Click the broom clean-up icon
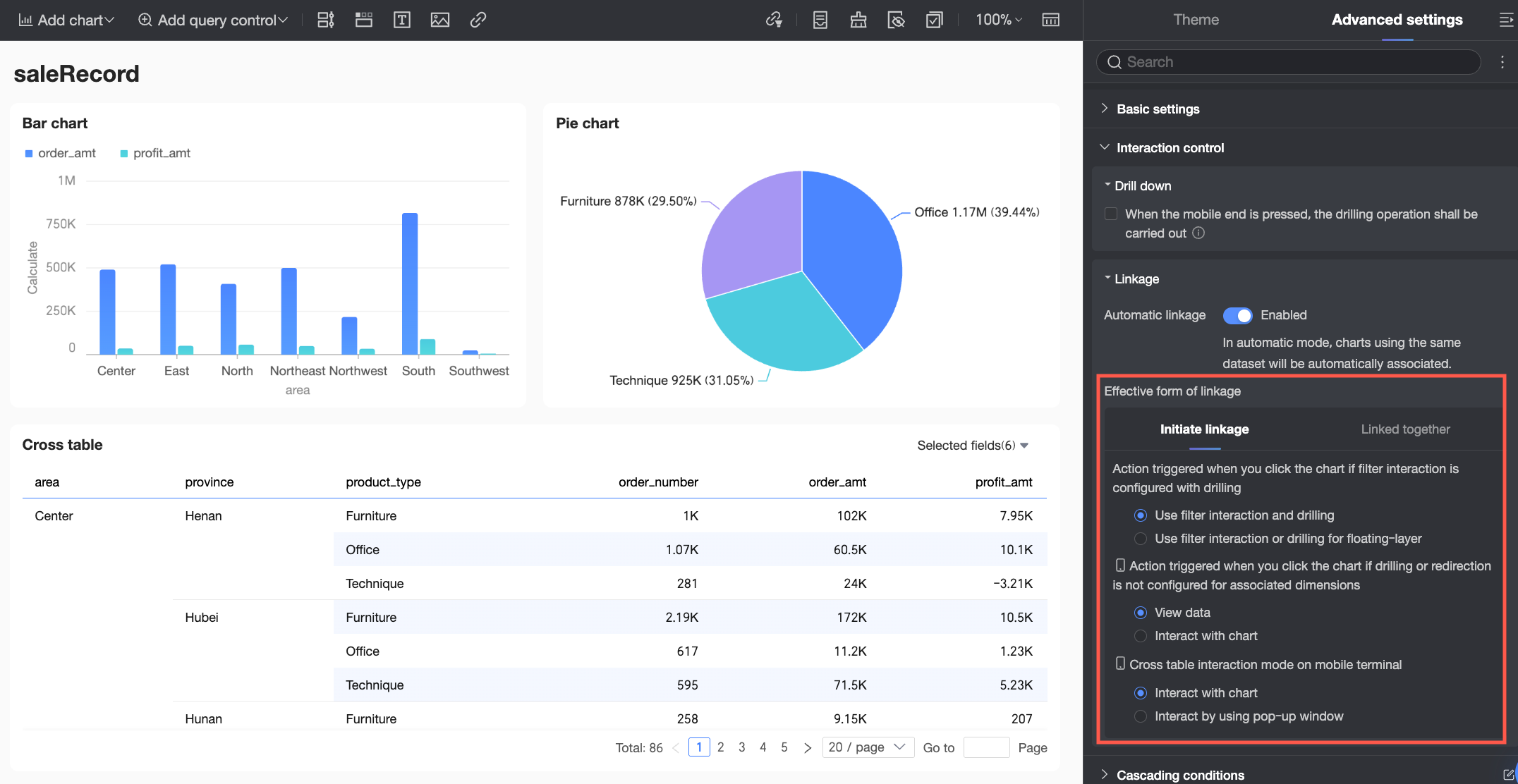This screenshot has width=1518, height=784. (x=858, y=20)
